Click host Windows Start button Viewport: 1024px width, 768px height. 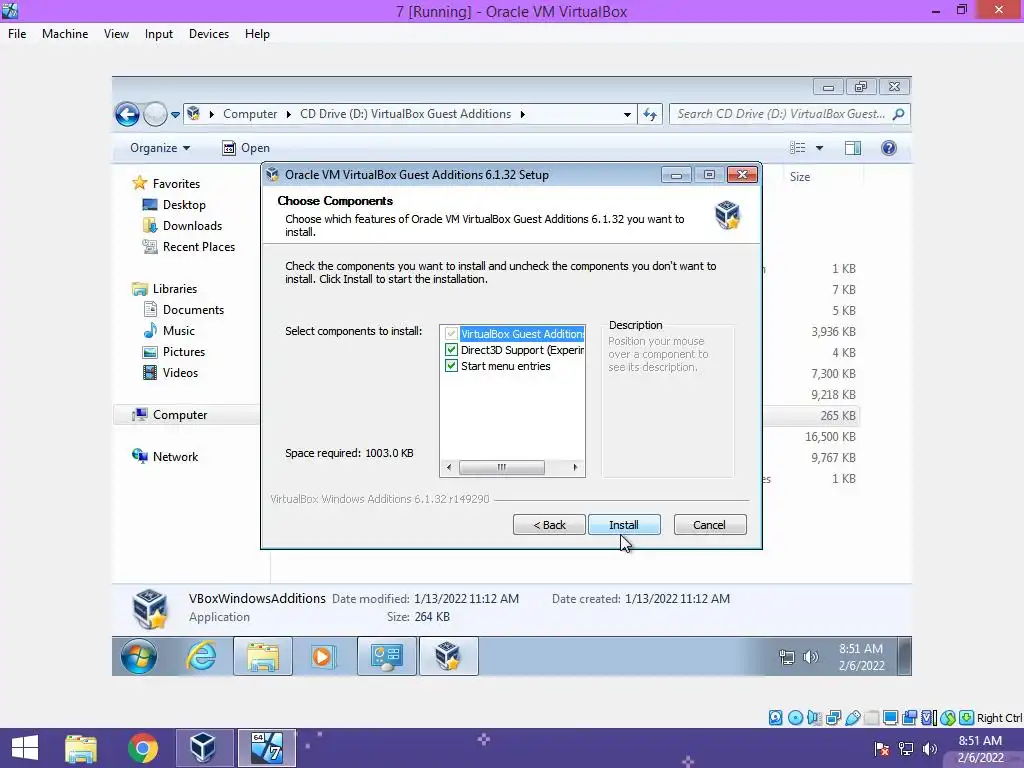click(25, 748)
